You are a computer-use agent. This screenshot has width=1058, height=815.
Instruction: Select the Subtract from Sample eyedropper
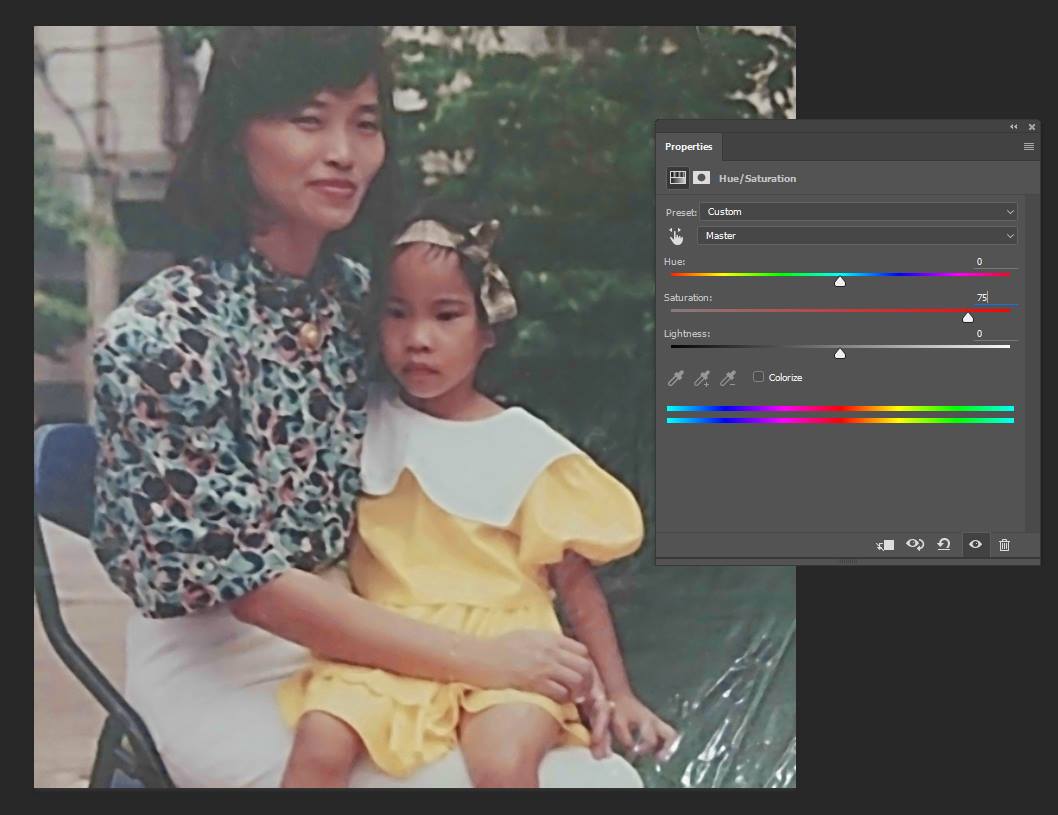[x=728, y=378]
